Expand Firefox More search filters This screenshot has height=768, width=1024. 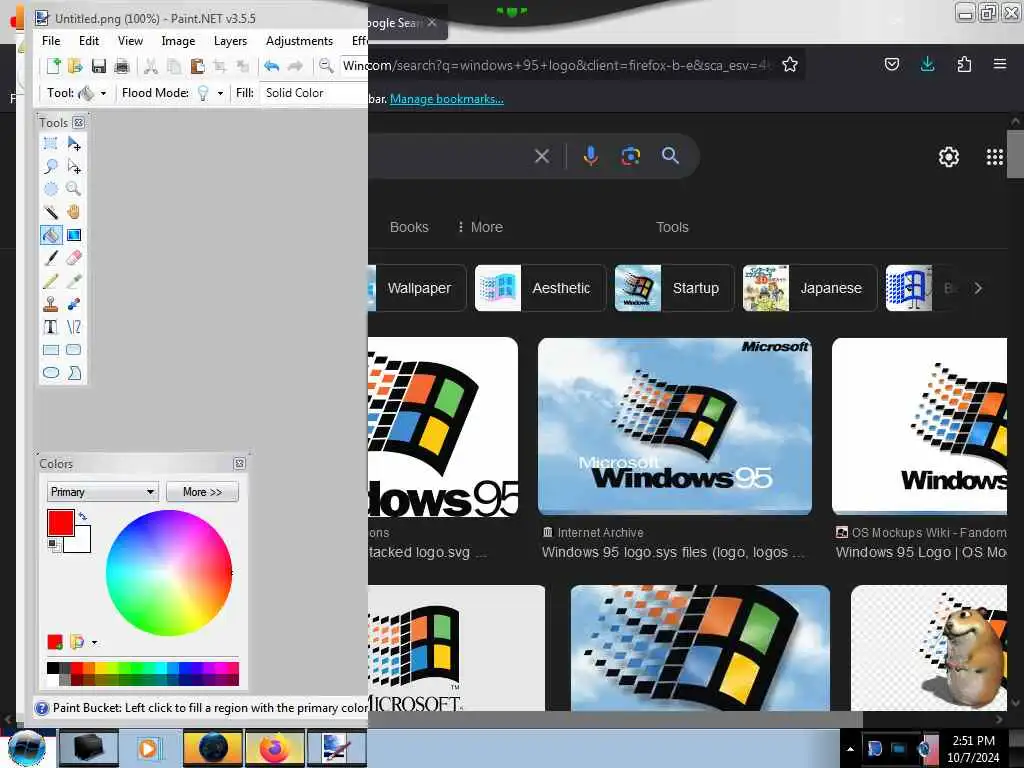click(x=480, y=227)
